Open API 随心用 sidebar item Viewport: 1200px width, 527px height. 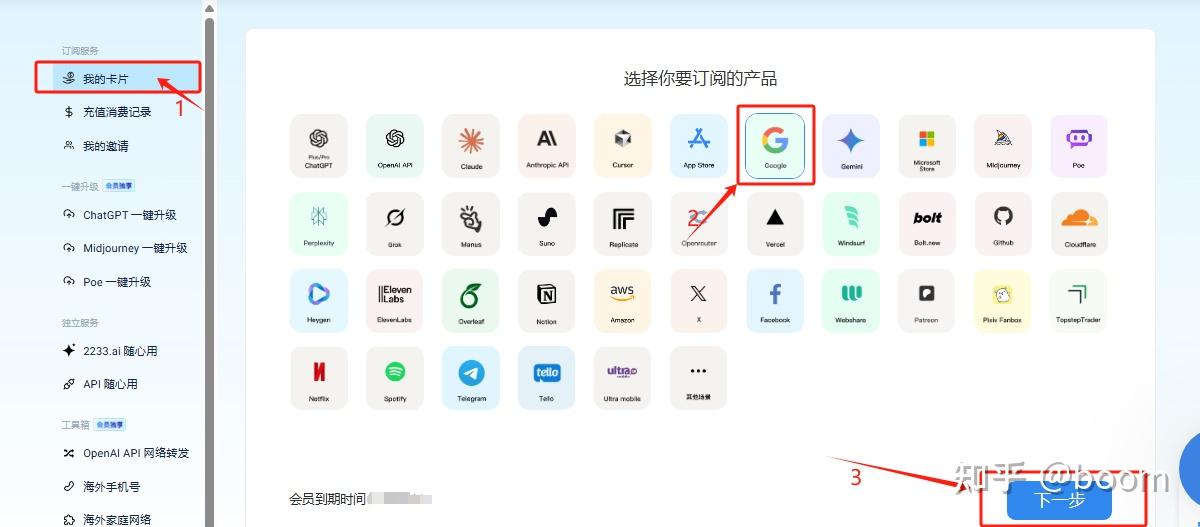100,384
